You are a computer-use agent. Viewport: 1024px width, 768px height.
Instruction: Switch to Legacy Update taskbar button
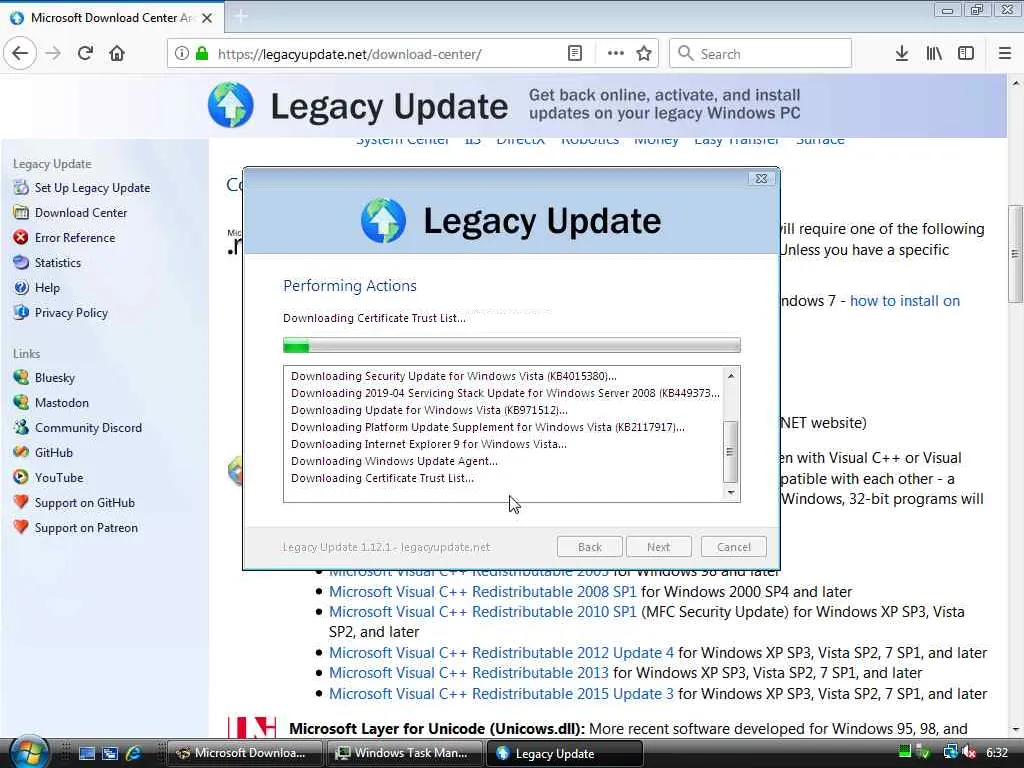click(564, 753)
